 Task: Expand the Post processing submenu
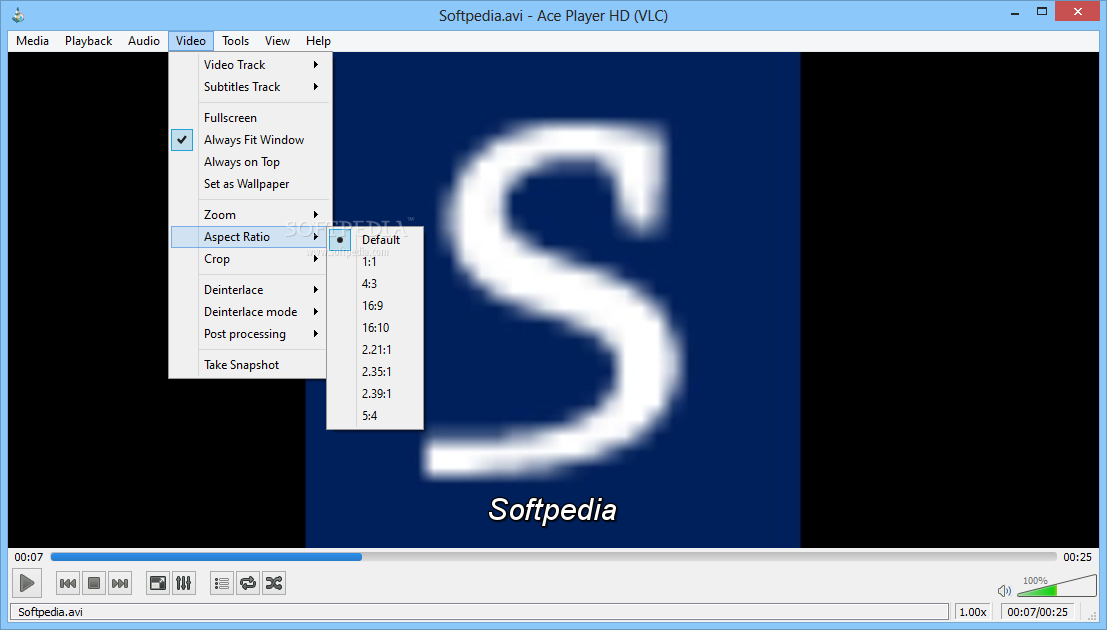pos(251,333)
